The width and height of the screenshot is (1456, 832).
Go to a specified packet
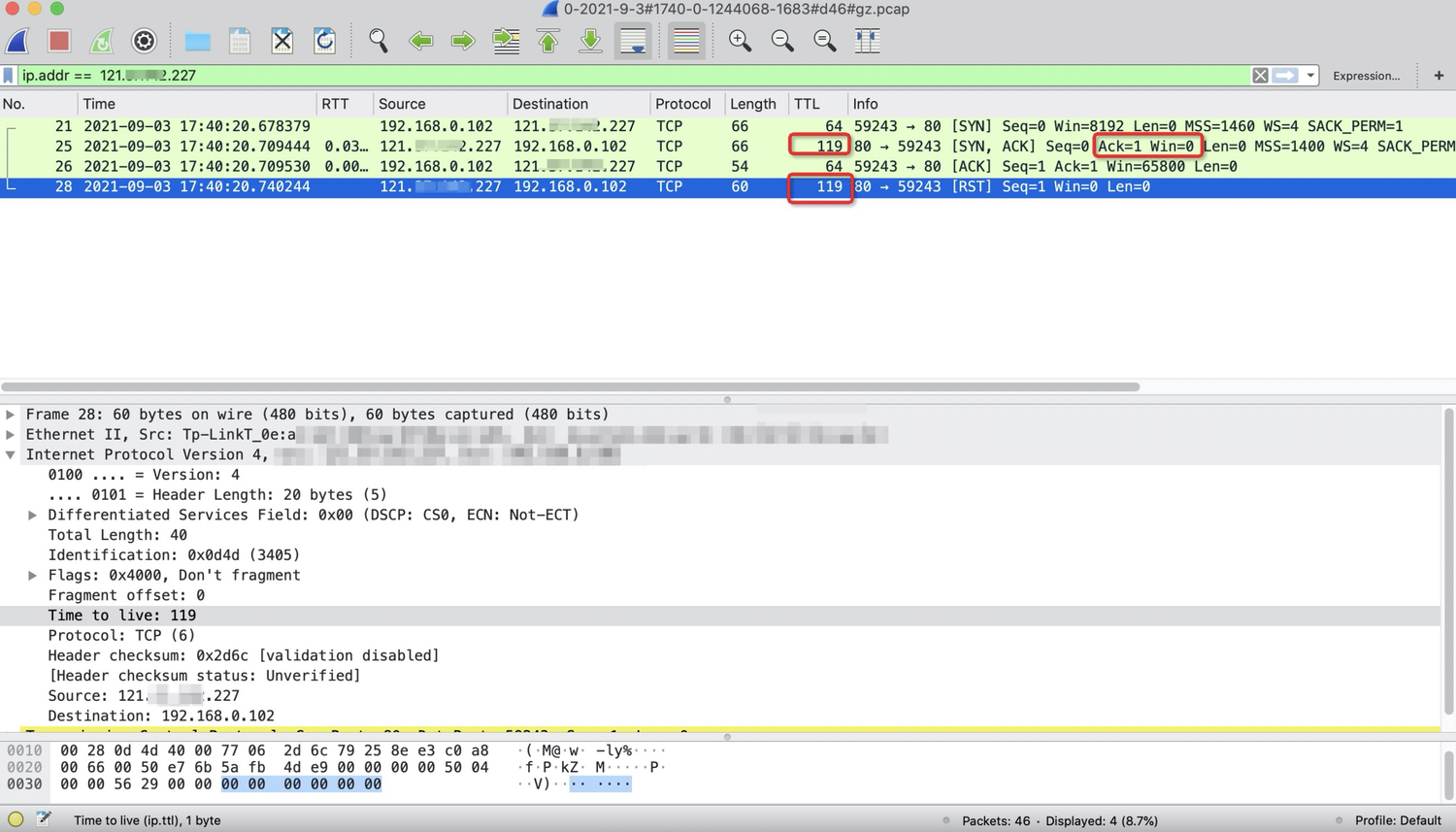(506, 41)
